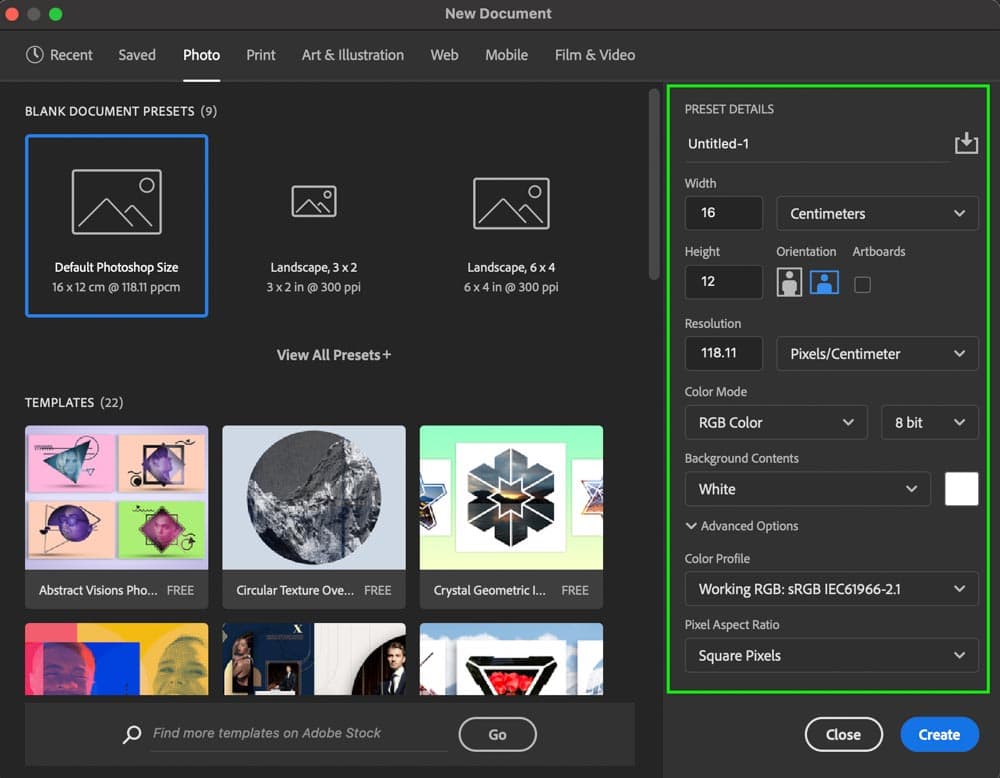Viewport: 1000px width, 778px height.
Task: Click the Recent clock icon
Action: pyautogui.click(x=34, y=55)
